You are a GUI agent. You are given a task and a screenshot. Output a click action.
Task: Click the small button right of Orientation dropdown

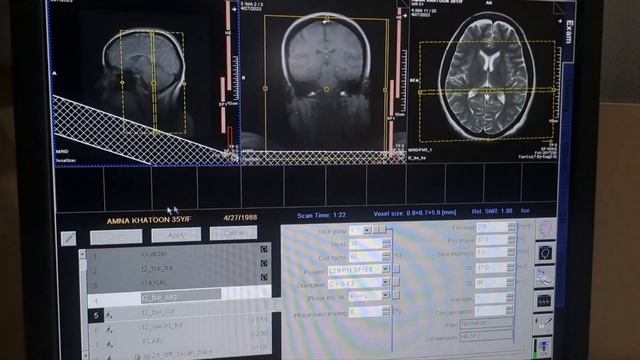(396, 282)
